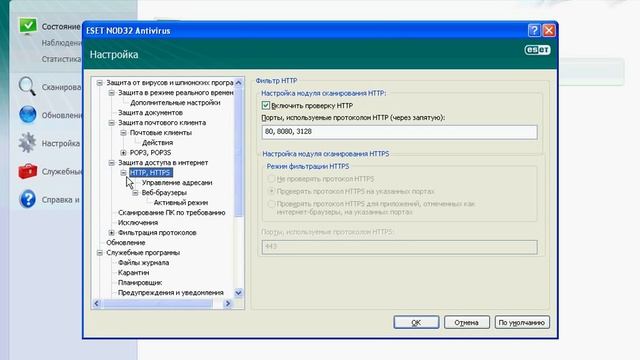Image resolution: width=640 pixels, height=360 pixels.
Task: Open Настройка section in main window sidebar
Action: [61, 143]
